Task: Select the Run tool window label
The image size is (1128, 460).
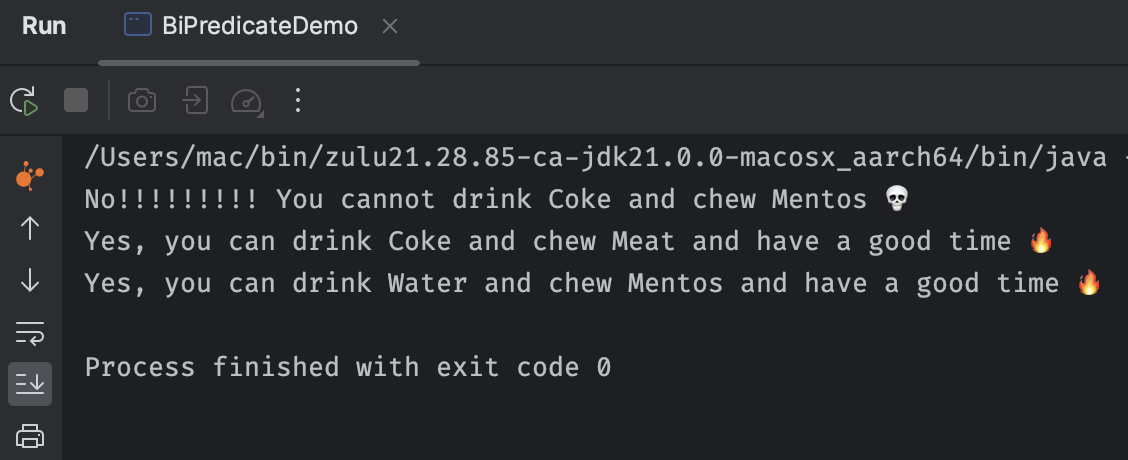Action: pyautogui.click(x=44, y=26)
